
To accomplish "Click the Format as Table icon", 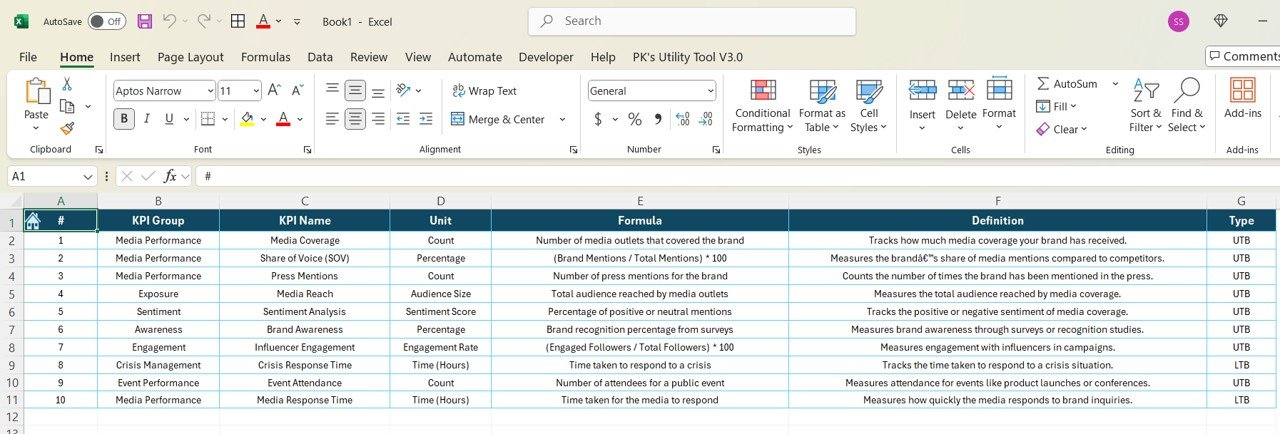I will 822,106.
